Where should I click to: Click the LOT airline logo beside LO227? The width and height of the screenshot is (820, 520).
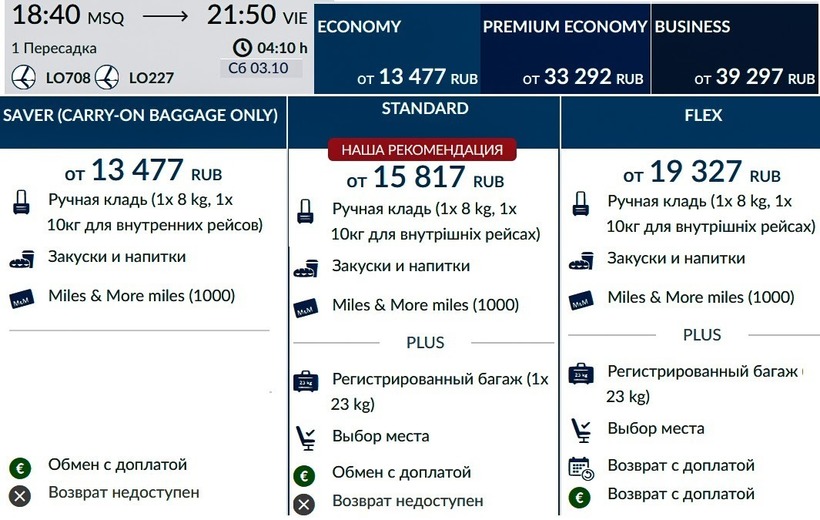pyautogui.click(x=106, y=76)
